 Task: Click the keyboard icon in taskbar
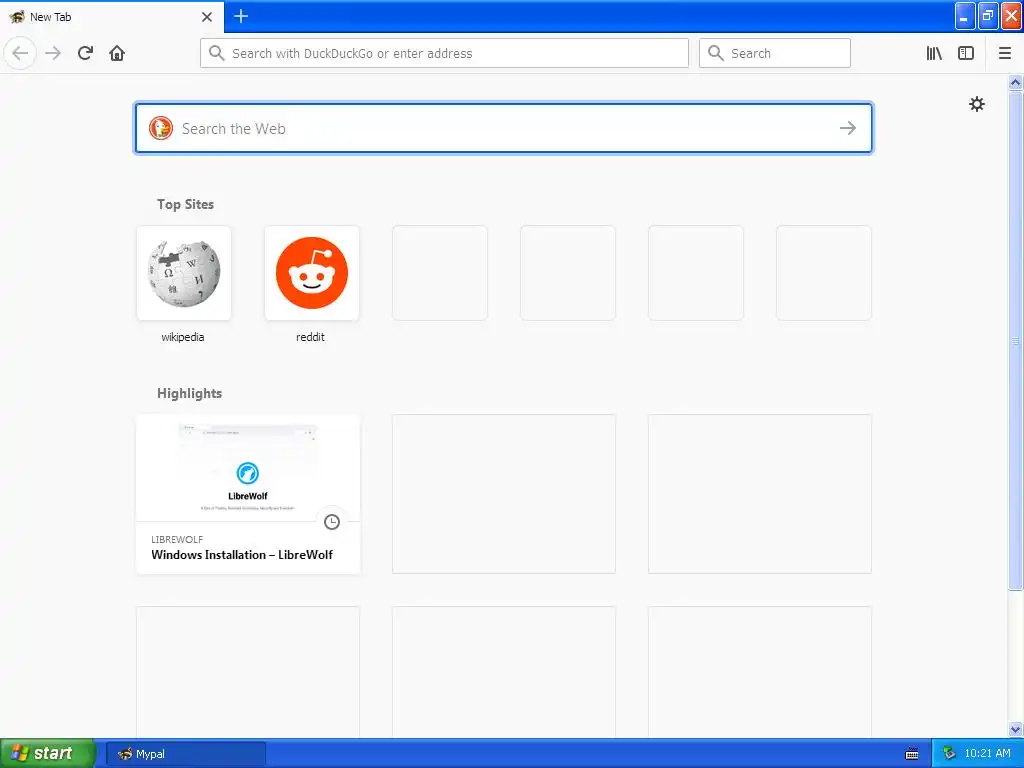coord(912,754)
